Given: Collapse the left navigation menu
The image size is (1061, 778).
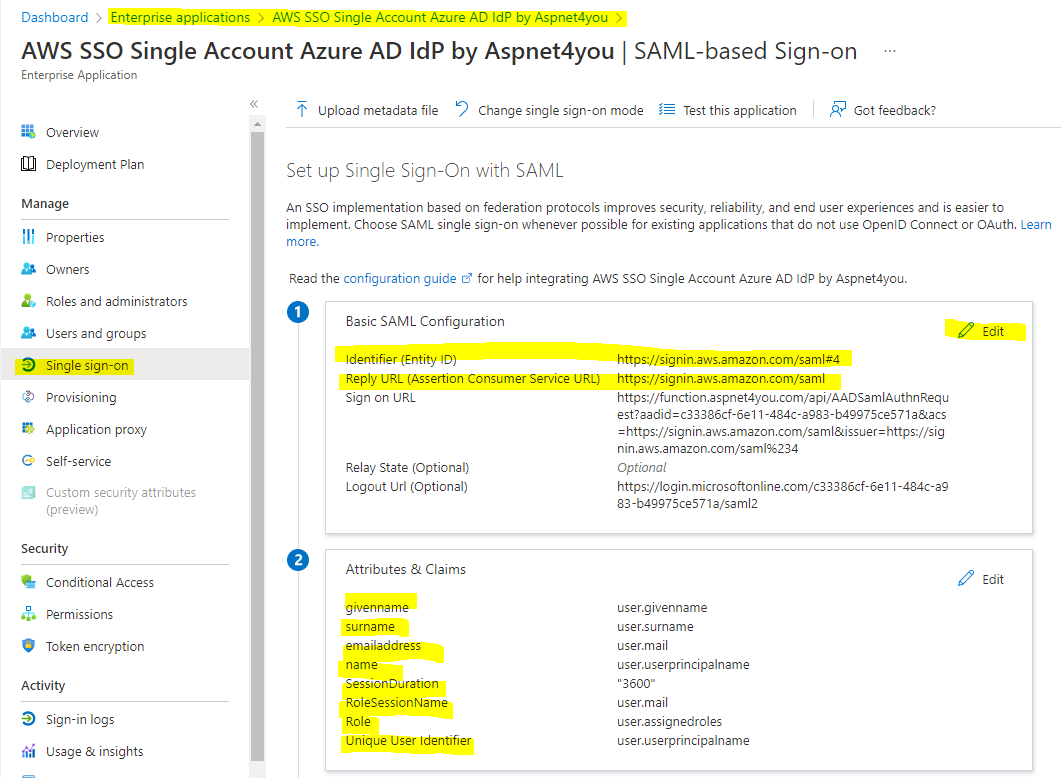Looking at the screenshot, I should [x=254, y=104].
